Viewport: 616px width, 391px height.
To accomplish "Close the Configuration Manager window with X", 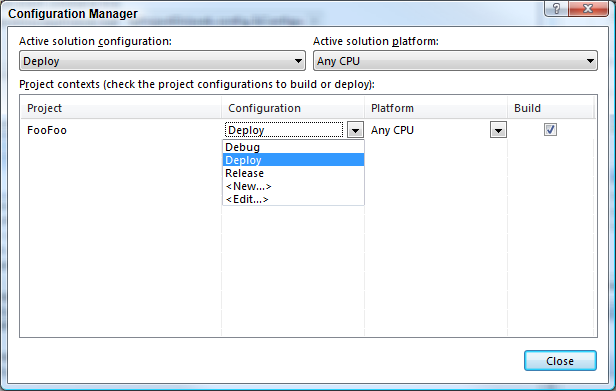I will 588,9.
